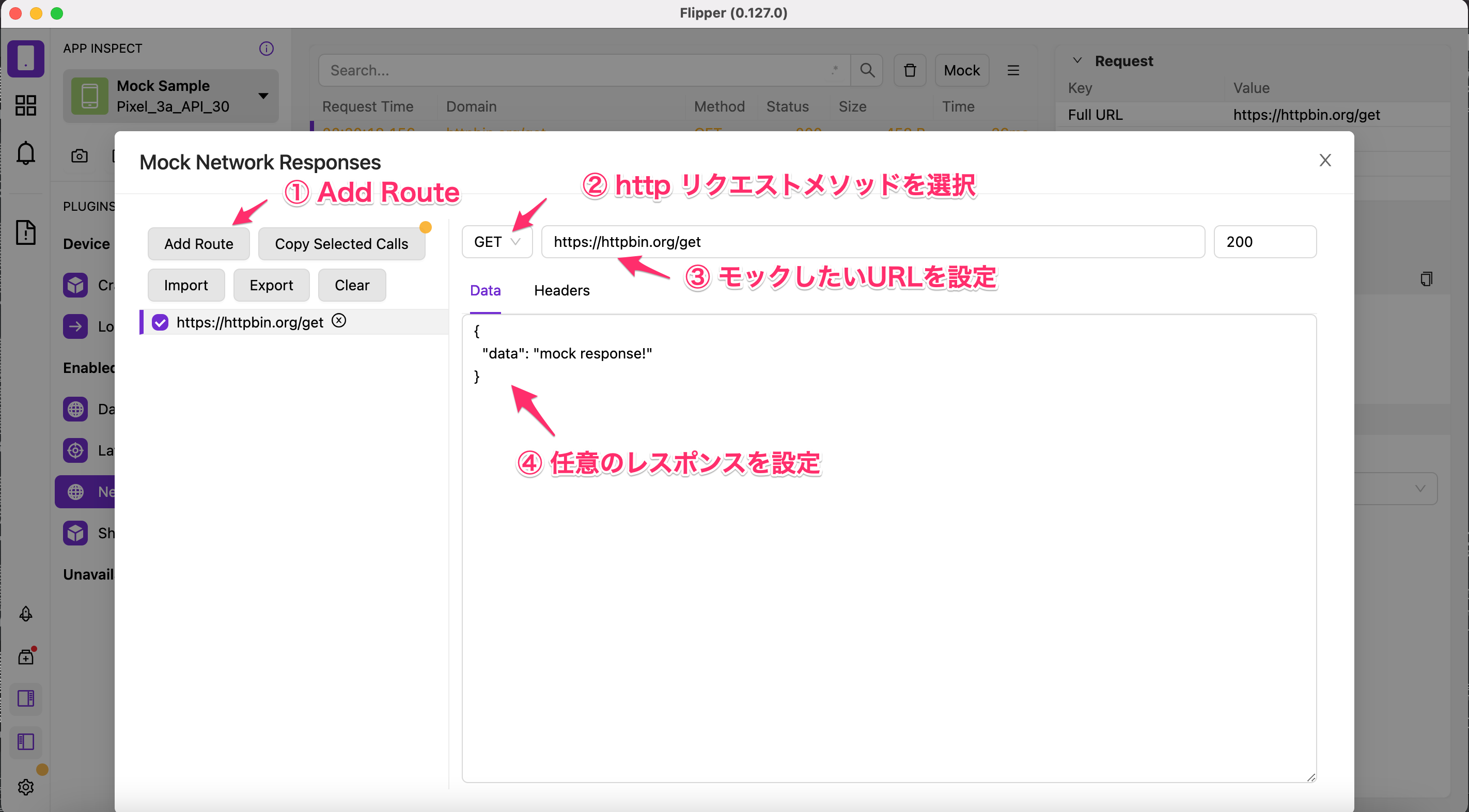The image size is (1469, 812).
Task: Click the screenshot camera icon
Action: point(79,155)
